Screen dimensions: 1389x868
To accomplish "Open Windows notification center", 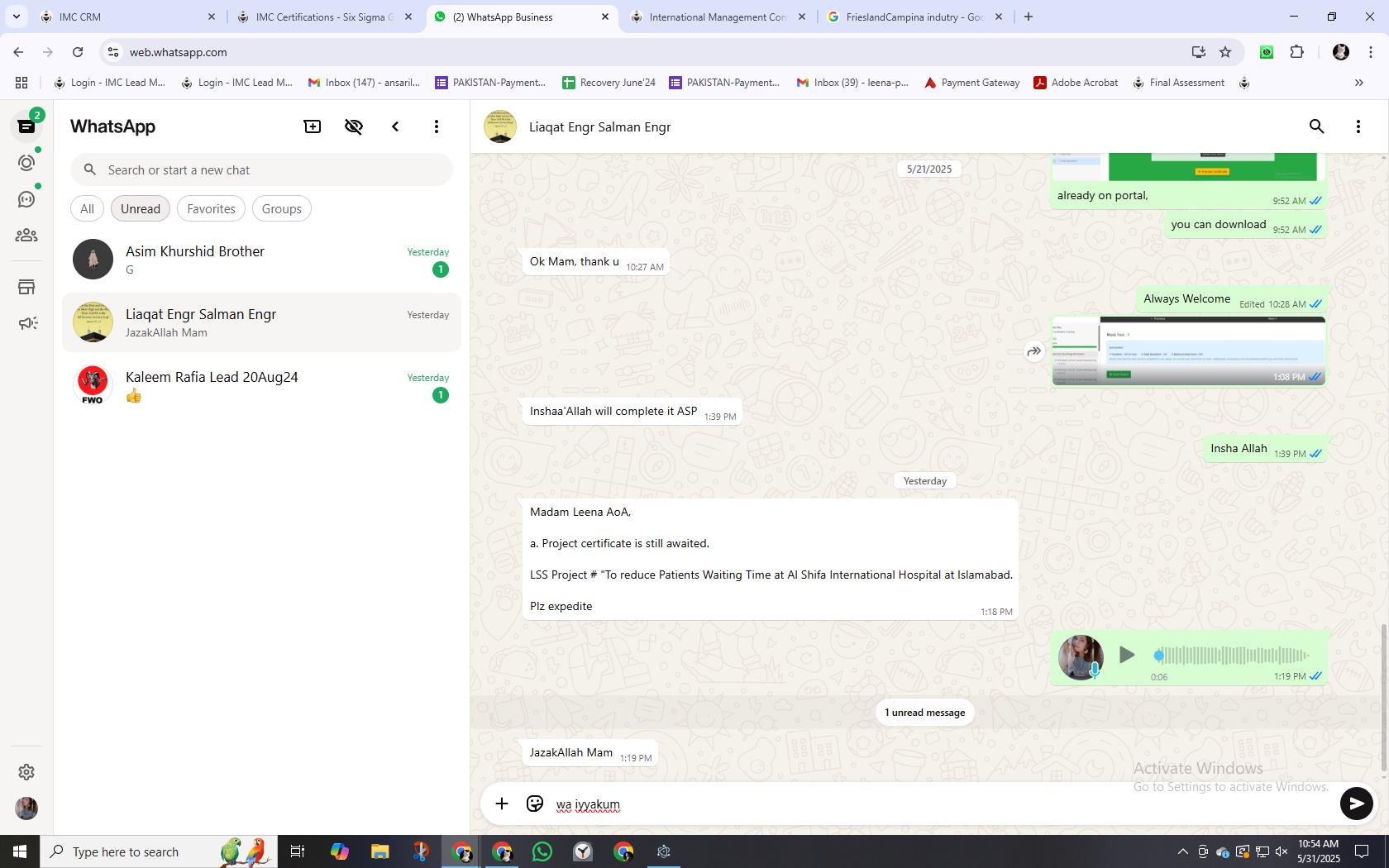I will coord(1361,851).
